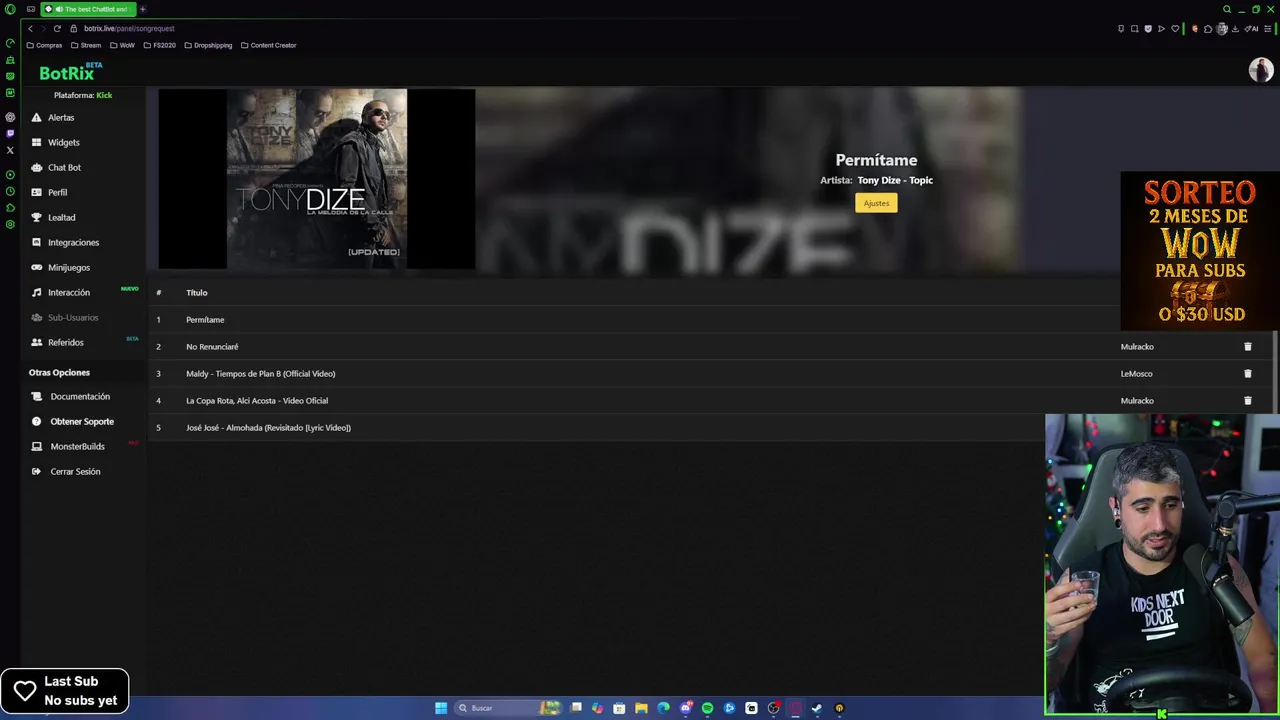The width and height of the screenshot is (1280, 720).
Task: Open the Alertas section in sidebar
Action: coord(61,118)
